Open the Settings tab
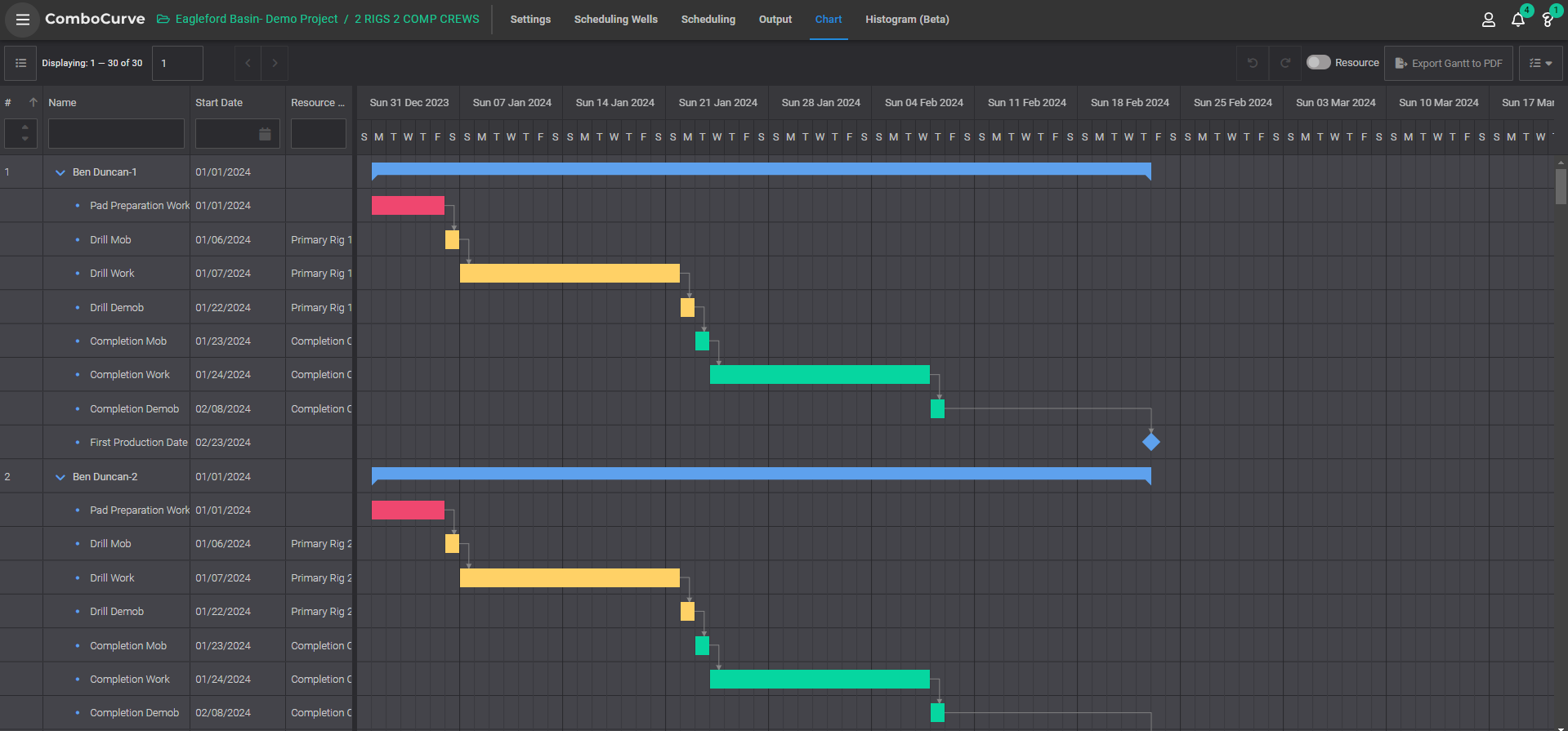The height and width of the screenshot is (731, 1568). tap(530, 20)
